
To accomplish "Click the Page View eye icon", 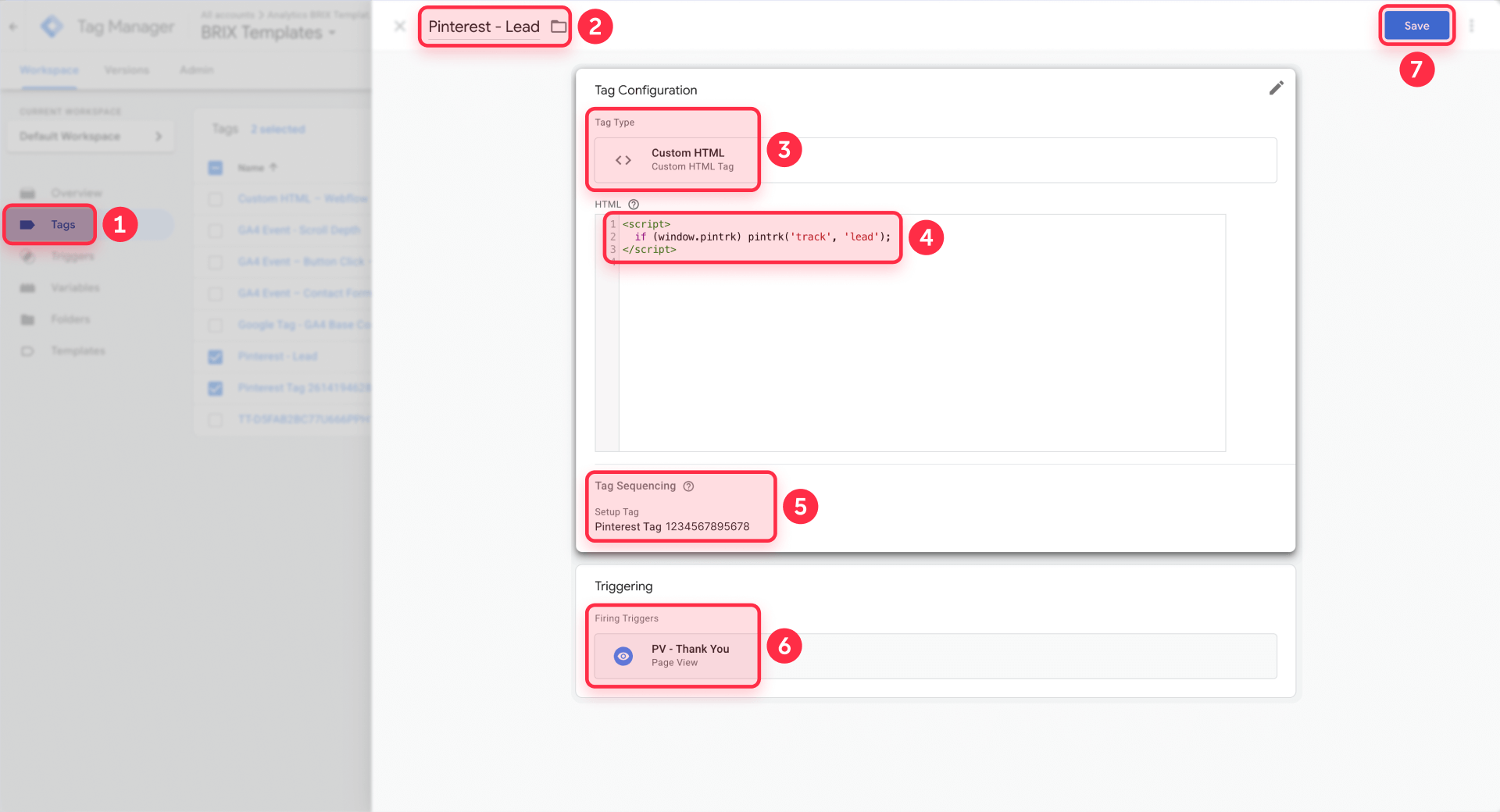I will [623, 656].
